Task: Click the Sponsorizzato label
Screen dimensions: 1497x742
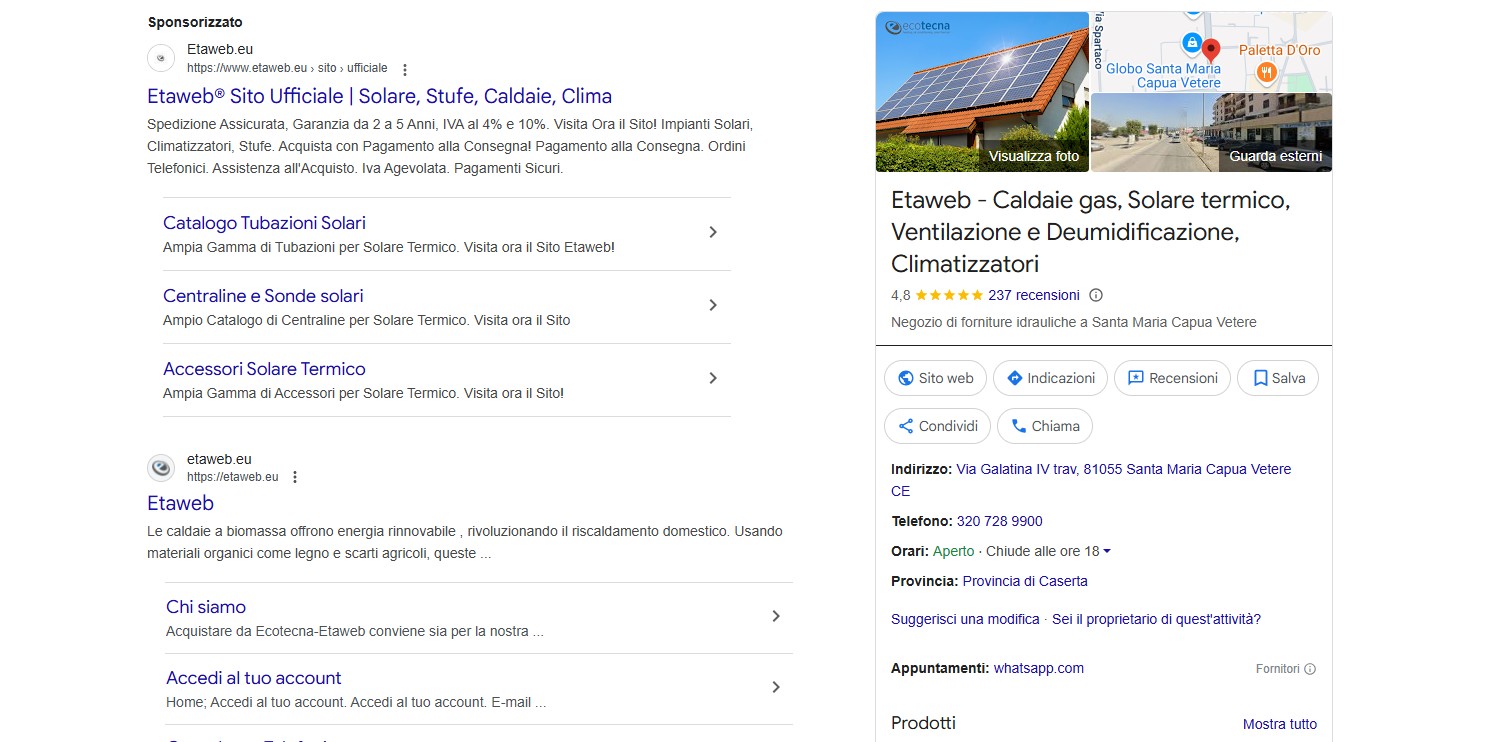Action: [195, 22]
